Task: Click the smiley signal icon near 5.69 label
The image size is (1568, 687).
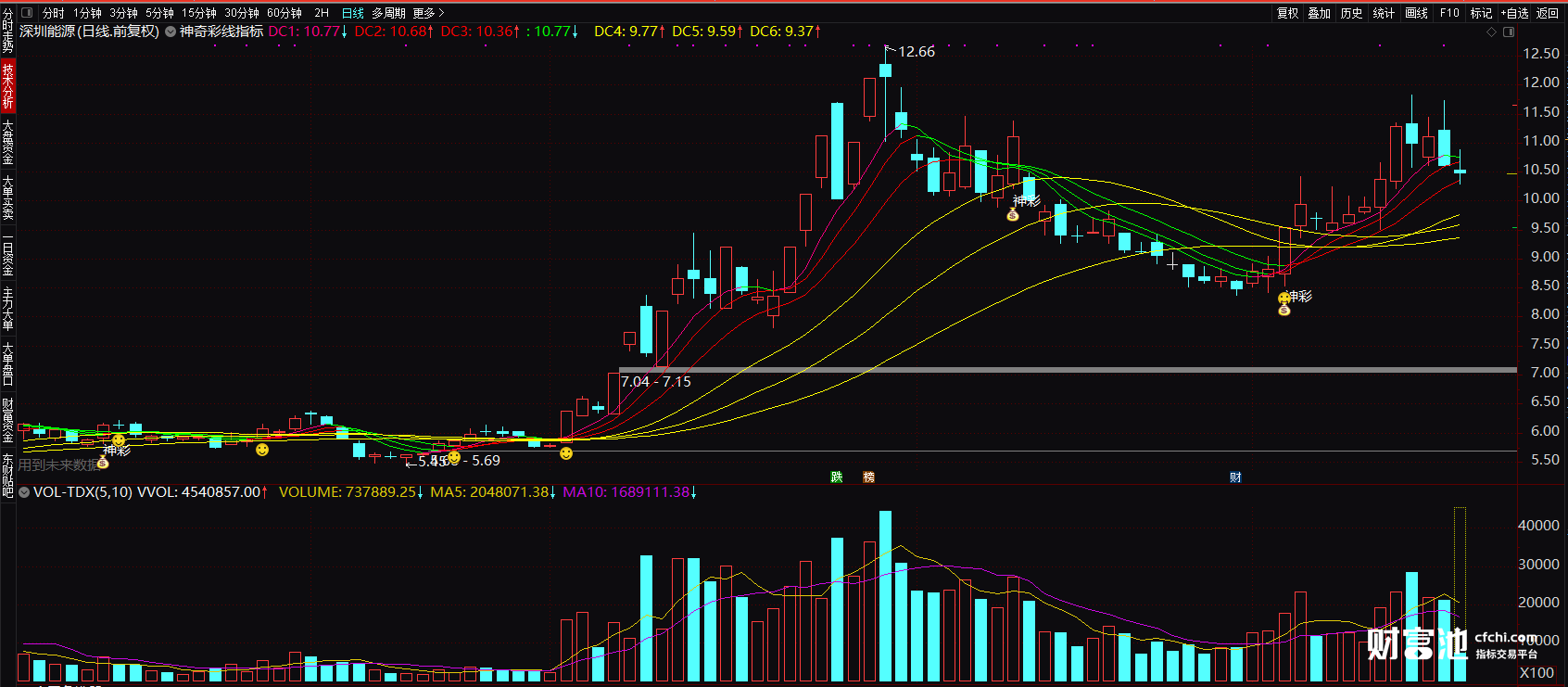Action: [x=454, y=457]
